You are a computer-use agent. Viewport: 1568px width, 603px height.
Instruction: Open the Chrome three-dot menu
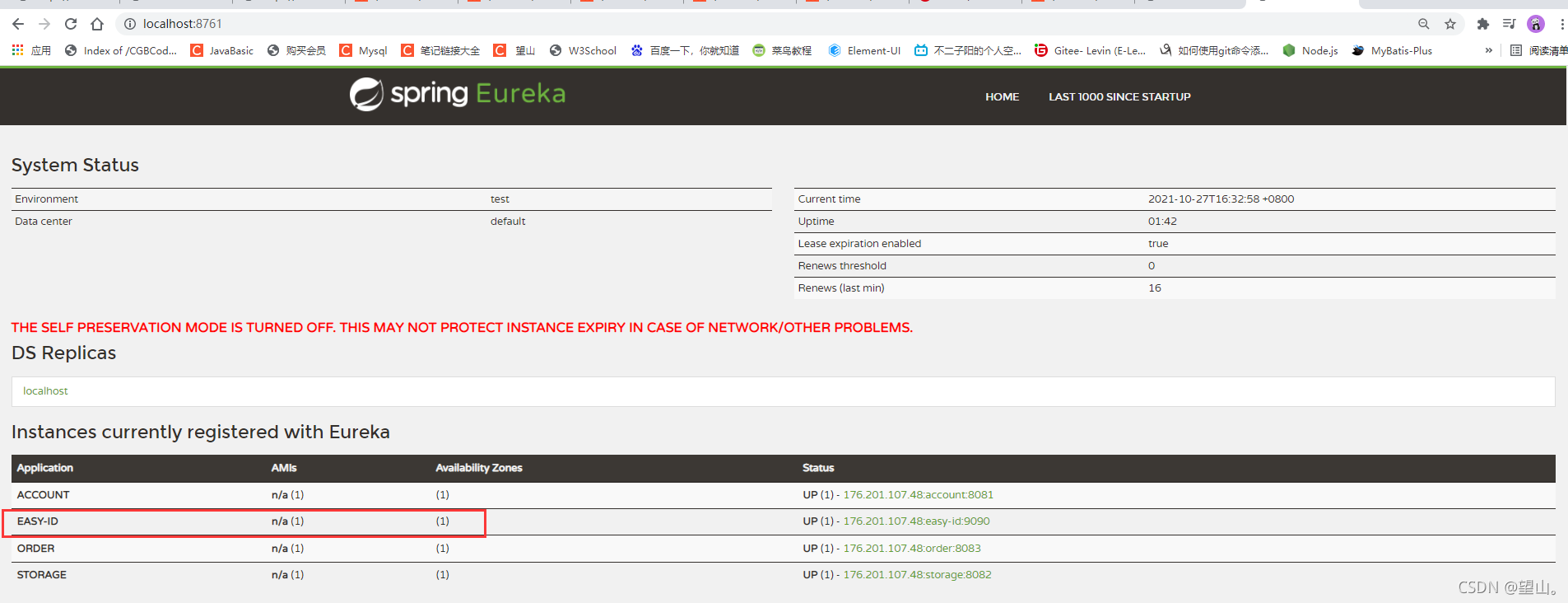[1561, 24]
